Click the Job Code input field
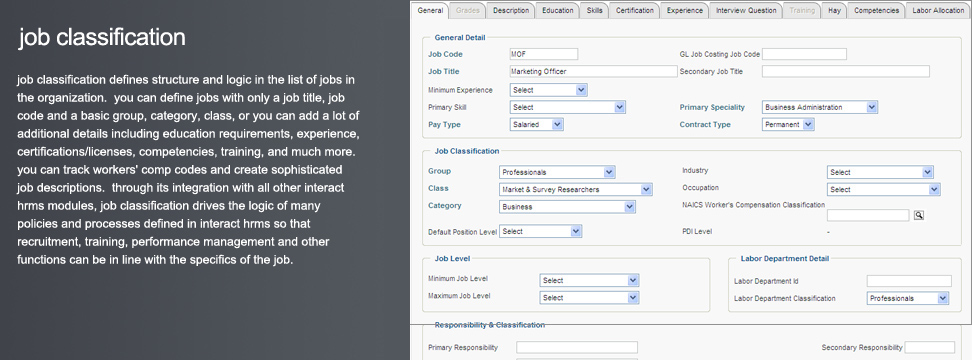This screenshot has height=360, width=972. [x=544, y=55]
